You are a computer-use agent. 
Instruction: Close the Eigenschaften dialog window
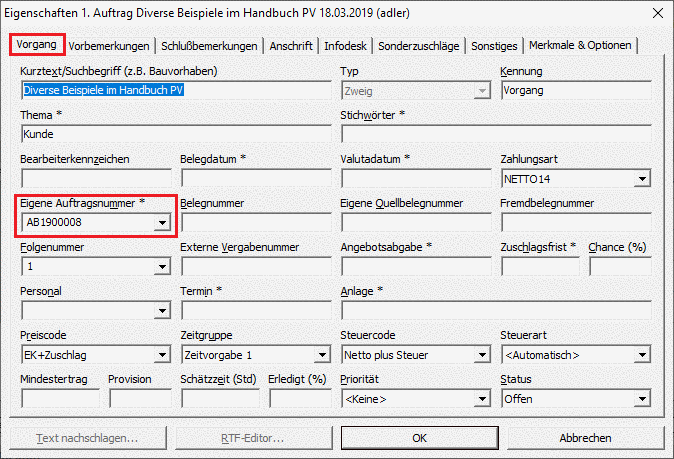coord(658,13)
